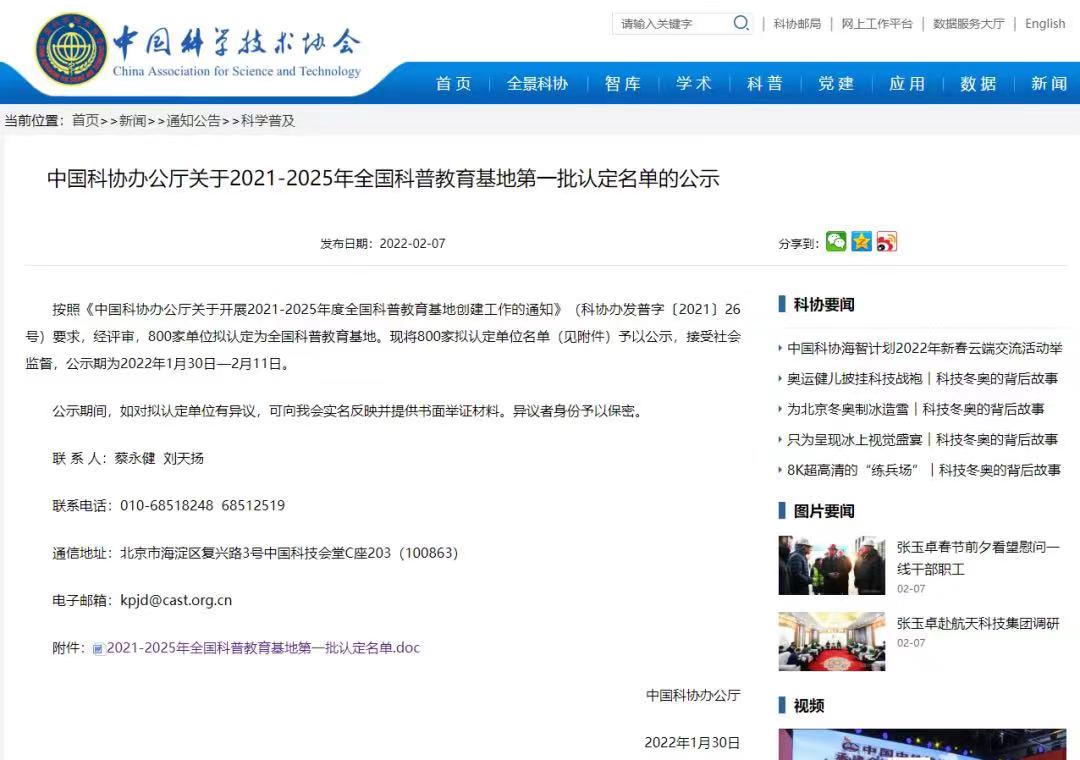Click breadcrumb 科学普及 link
Viewport: 1080px width, 760px height.
268,121
